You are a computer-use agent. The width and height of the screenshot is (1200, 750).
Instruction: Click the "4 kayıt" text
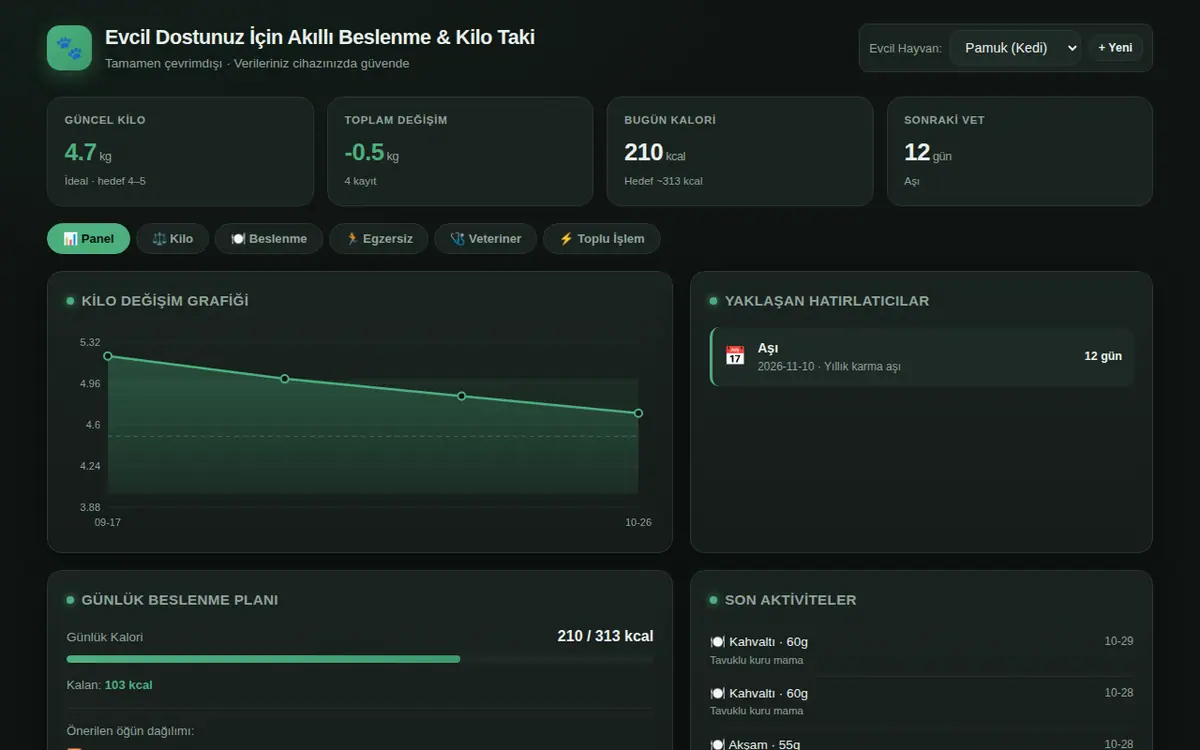click(361, 181)
